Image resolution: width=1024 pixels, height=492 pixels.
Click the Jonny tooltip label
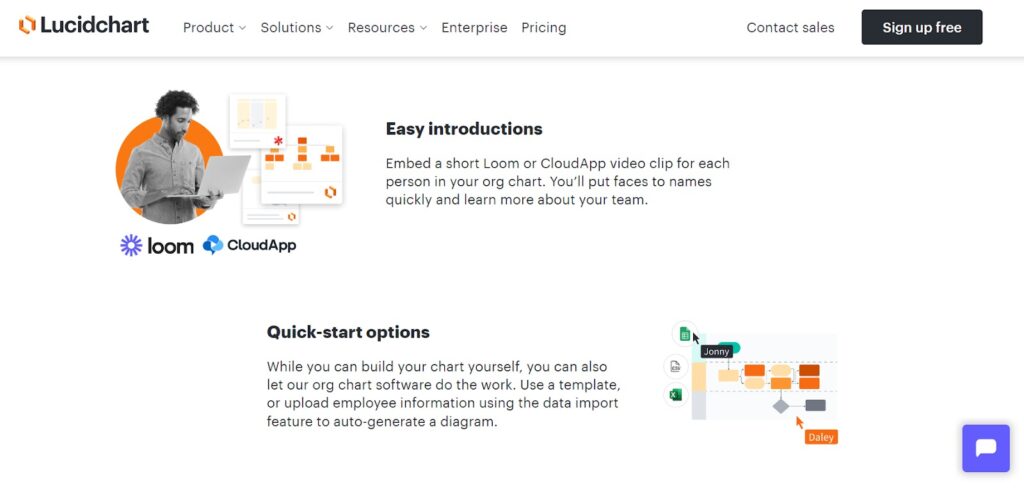tap(716, 352)
